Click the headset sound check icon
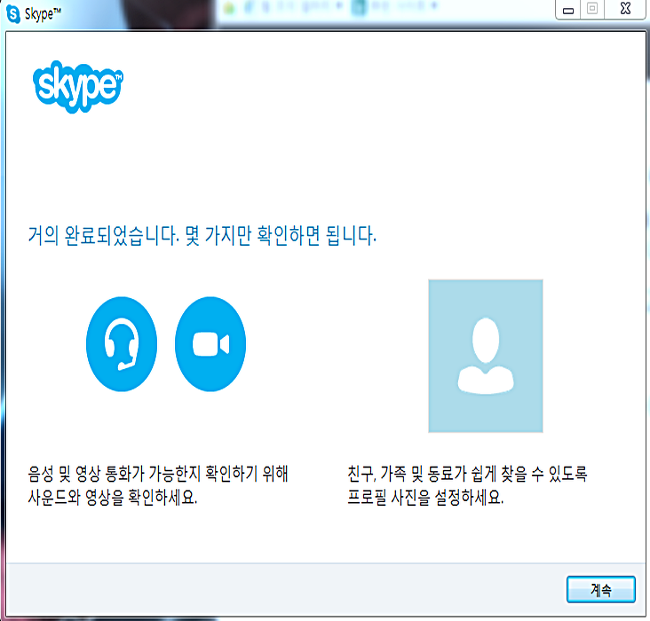Viewport: 650px width, 621px height. (121, 344)
